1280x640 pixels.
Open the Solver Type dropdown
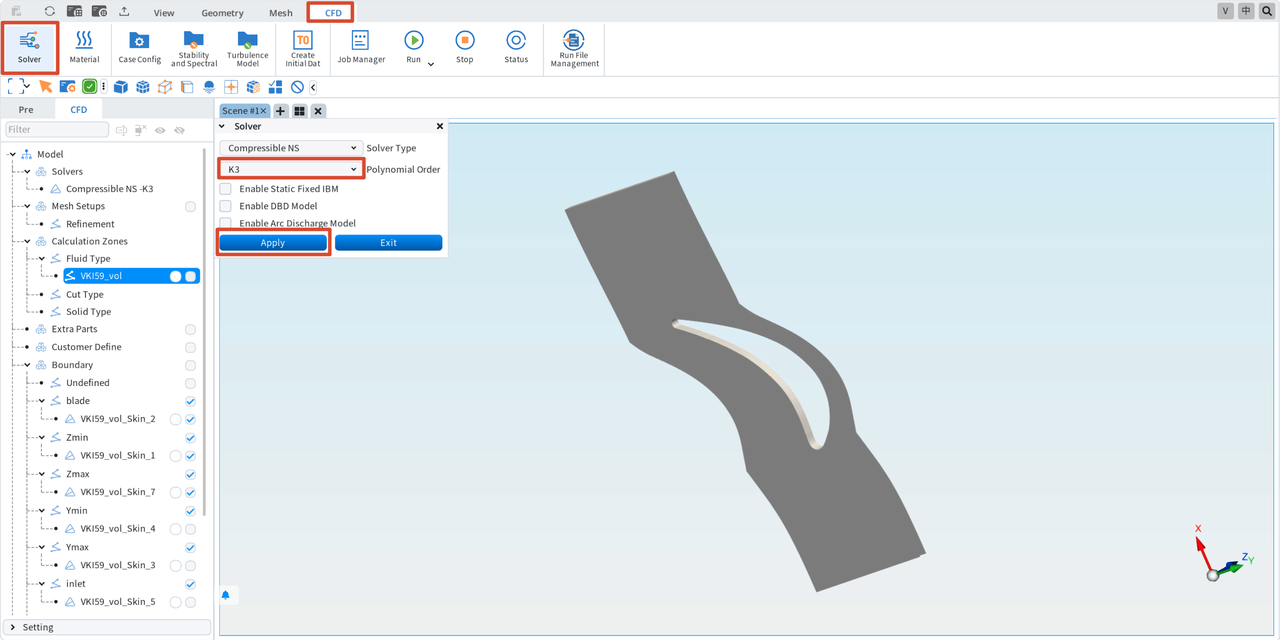(290, 148)
